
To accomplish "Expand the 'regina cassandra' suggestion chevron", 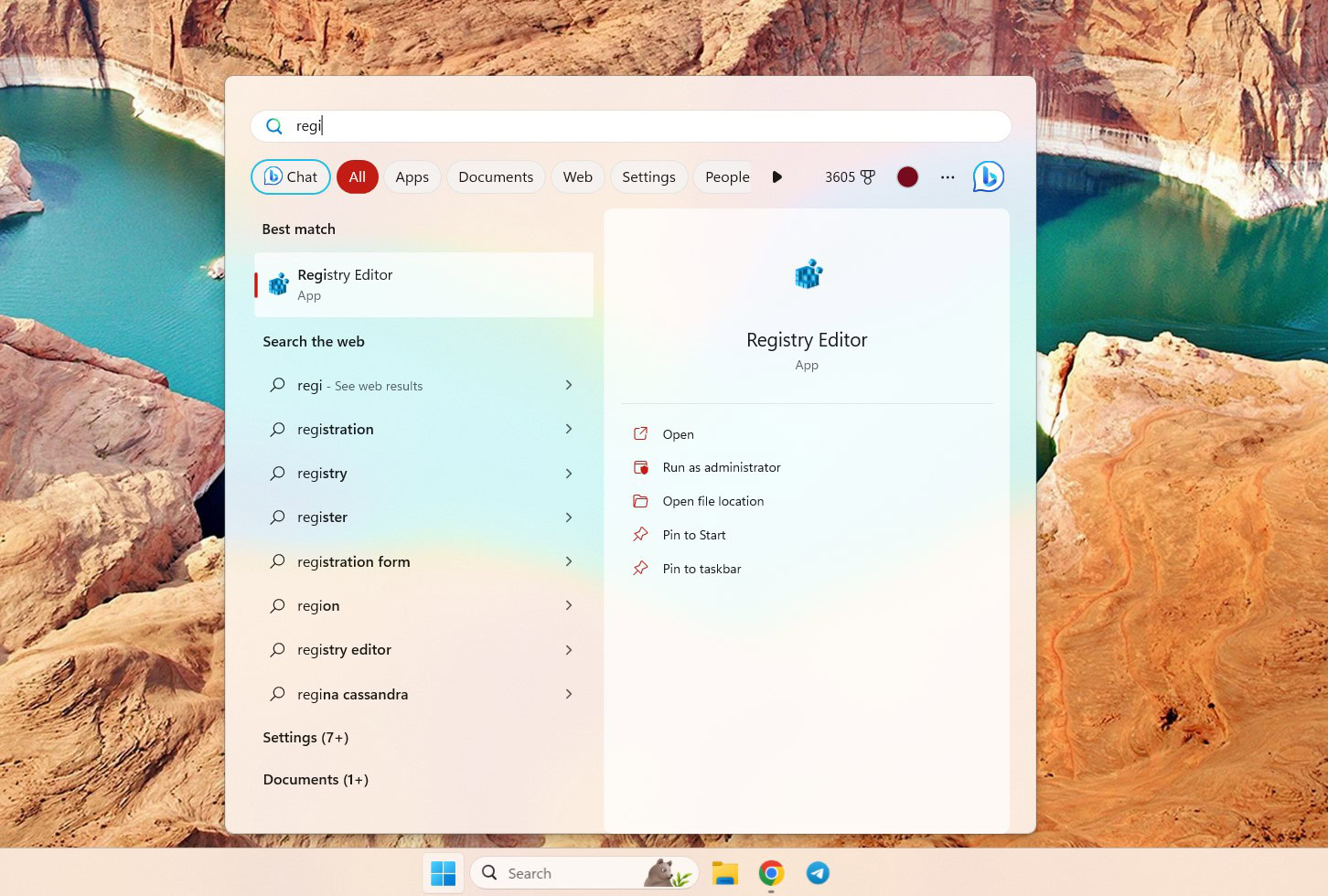I will click(x=569, y=694).
